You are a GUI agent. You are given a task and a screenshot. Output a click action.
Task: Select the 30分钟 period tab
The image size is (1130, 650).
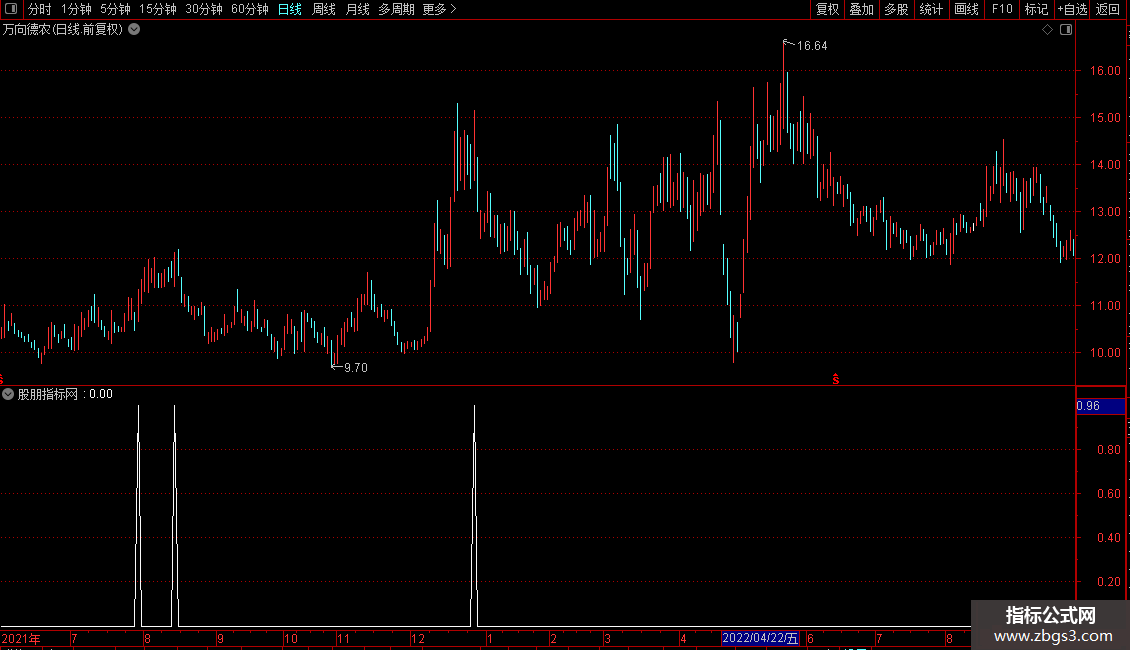(204, 9)
